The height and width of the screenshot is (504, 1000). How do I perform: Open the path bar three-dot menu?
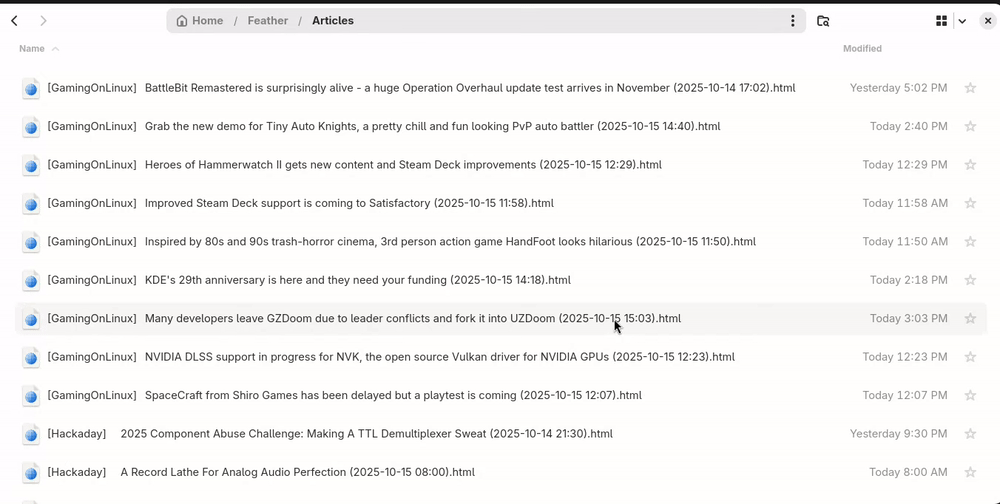pyautogui.click(x=792, y=21)
